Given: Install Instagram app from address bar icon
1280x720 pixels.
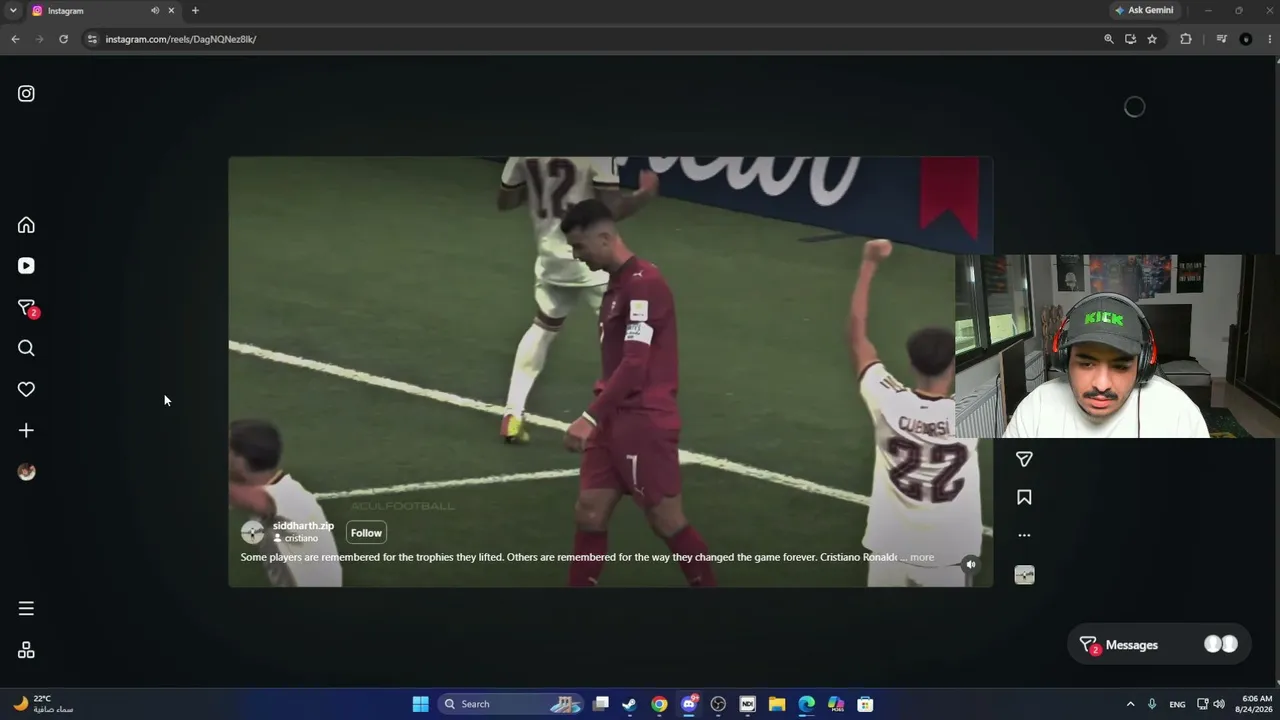Looking at the screenshot, I should (1130, 39).
